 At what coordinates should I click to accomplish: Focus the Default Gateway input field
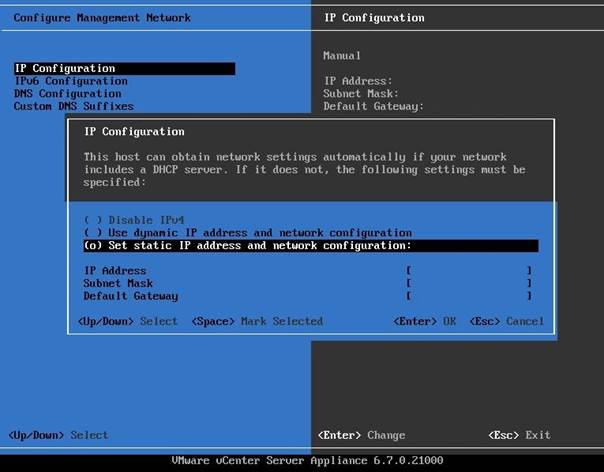(469, 296)
